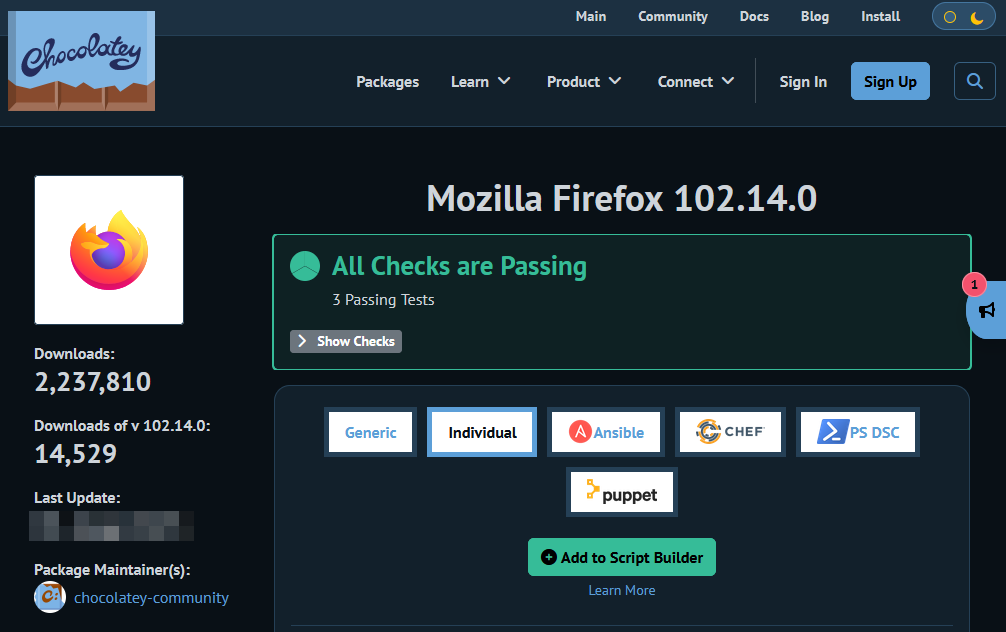Click the chocolatey-community maintainer avatar
1006x632 pixels.
click(x=50, y=597)
